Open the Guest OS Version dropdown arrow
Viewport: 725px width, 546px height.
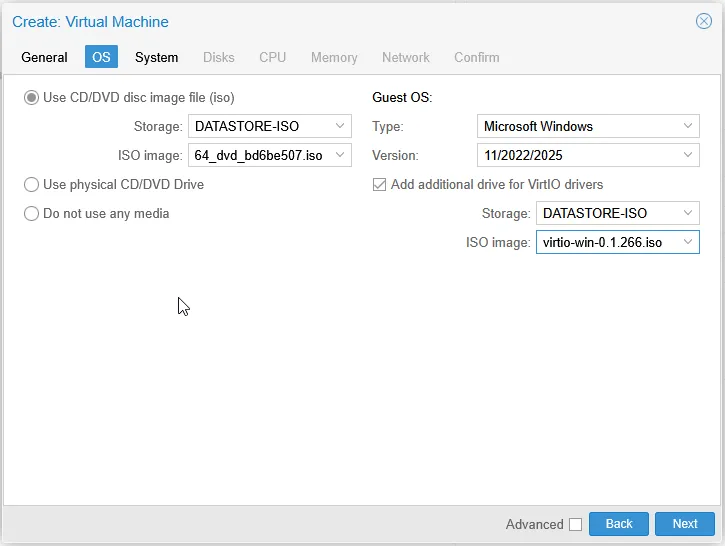point(688,155)
